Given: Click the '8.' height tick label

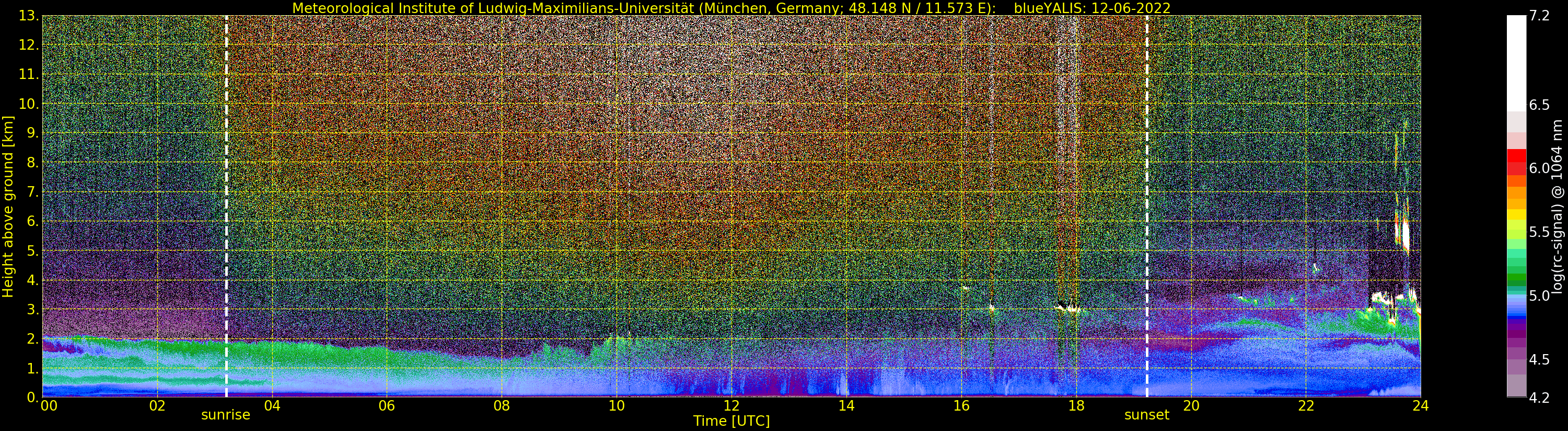Looking at the screenshot, I should [33, 162].
